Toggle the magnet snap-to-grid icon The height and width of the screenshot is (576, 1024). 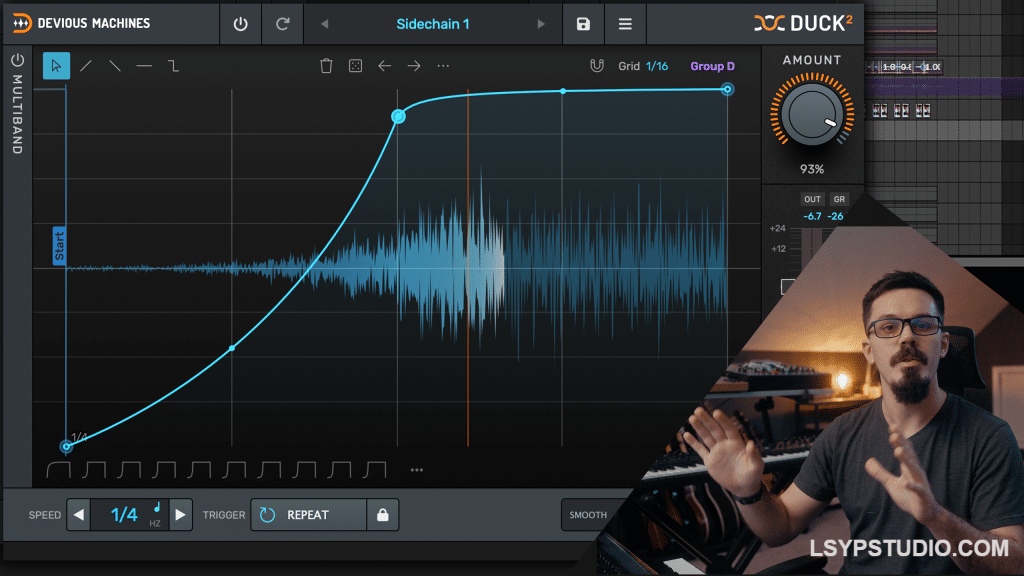597,66
